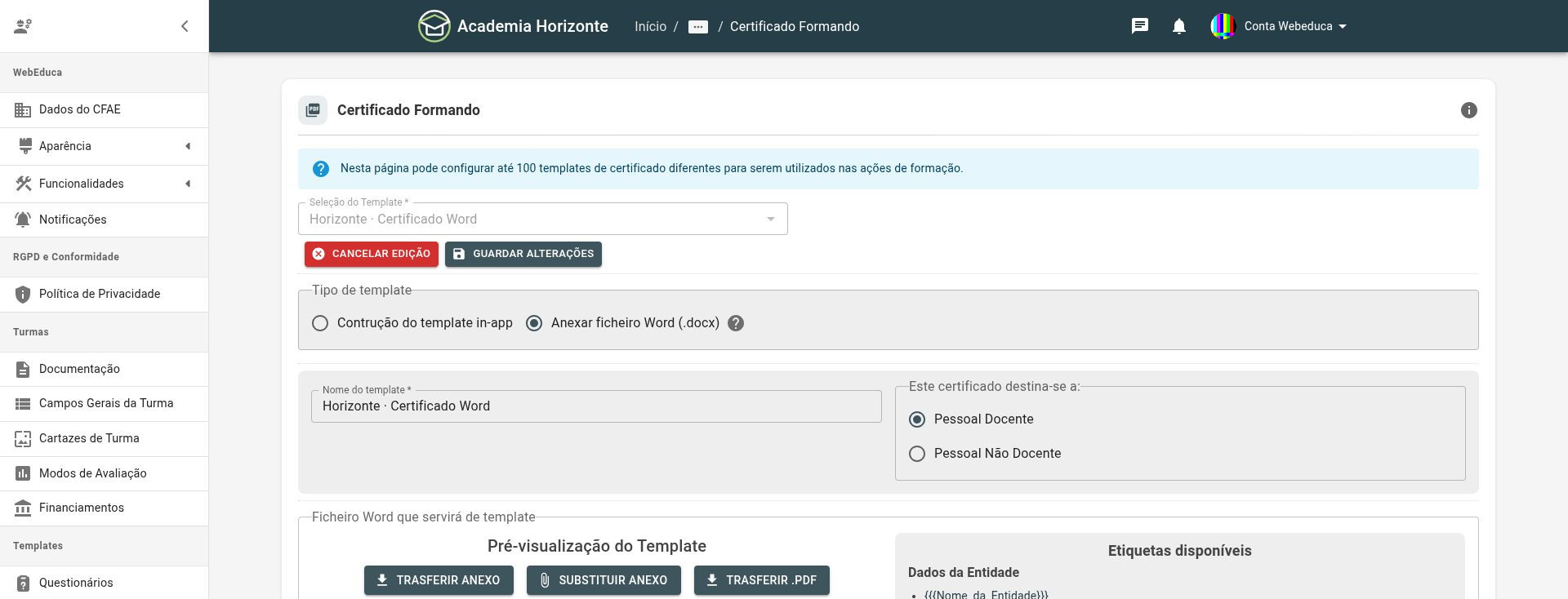Select Anexar ficheiro Word (.docx) radio
The height and width of the screenshot is (599, 1568).
click(x=534, y=323)
